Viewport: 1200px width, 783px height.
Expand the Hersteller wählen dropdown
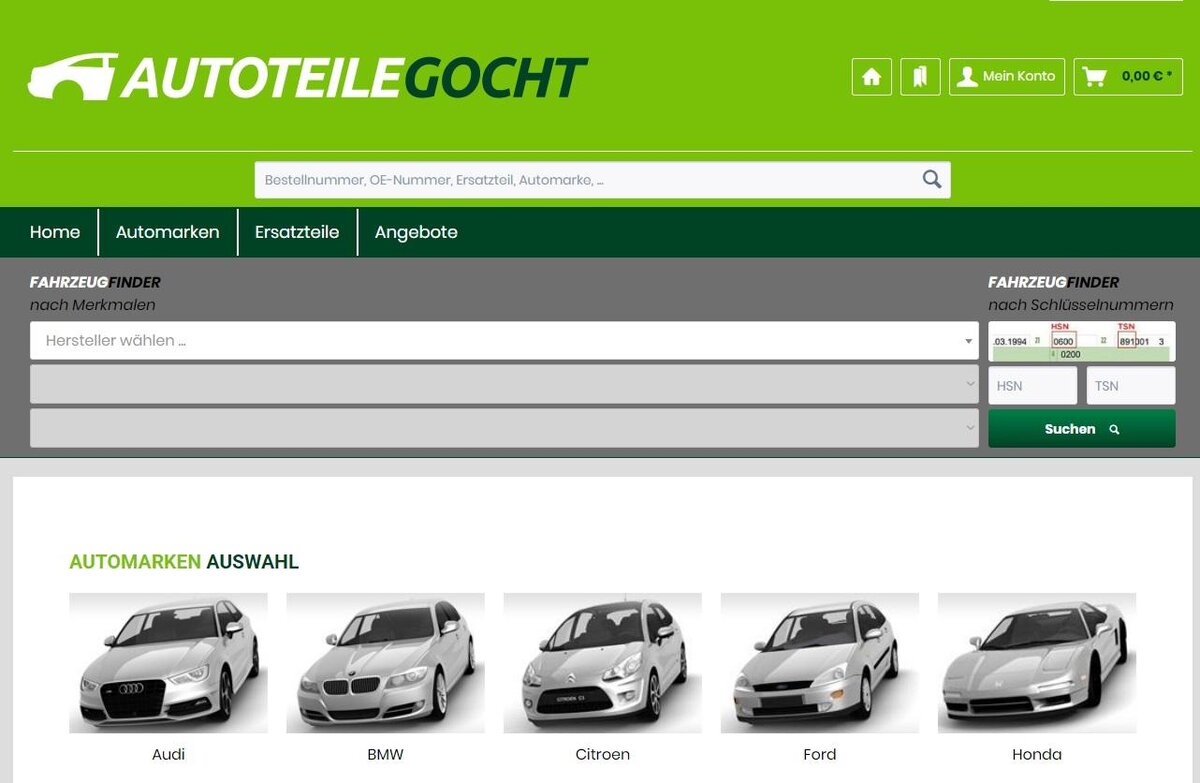click(504, 341)
